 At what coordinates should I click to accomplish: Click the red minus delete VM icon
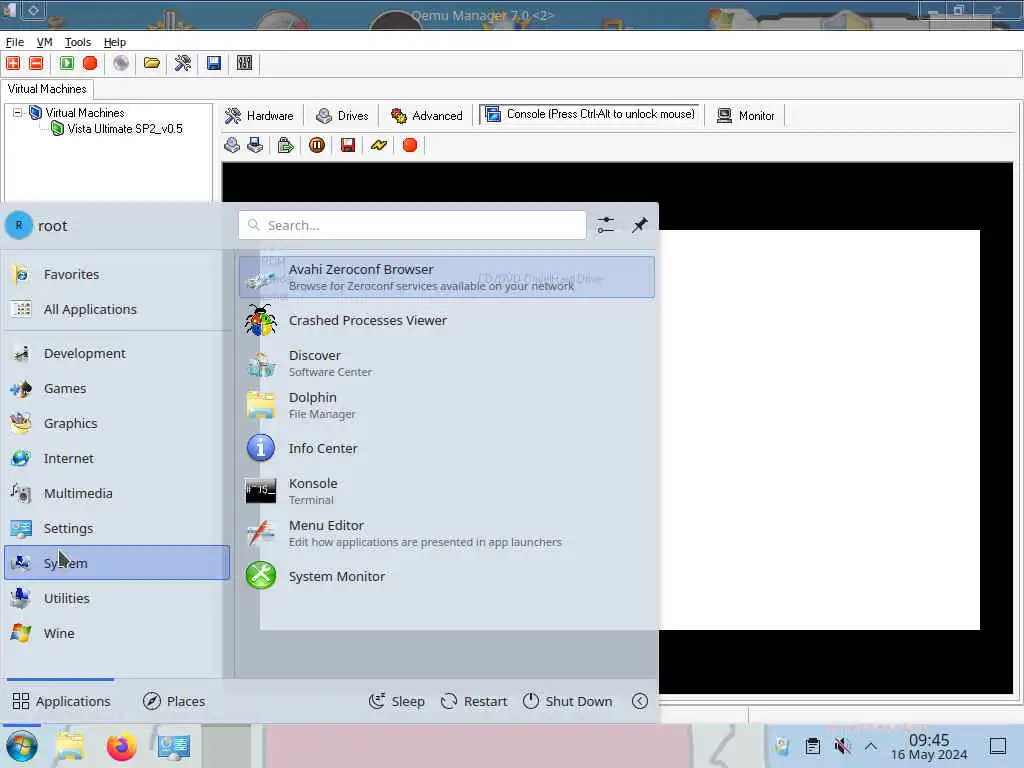36,63
